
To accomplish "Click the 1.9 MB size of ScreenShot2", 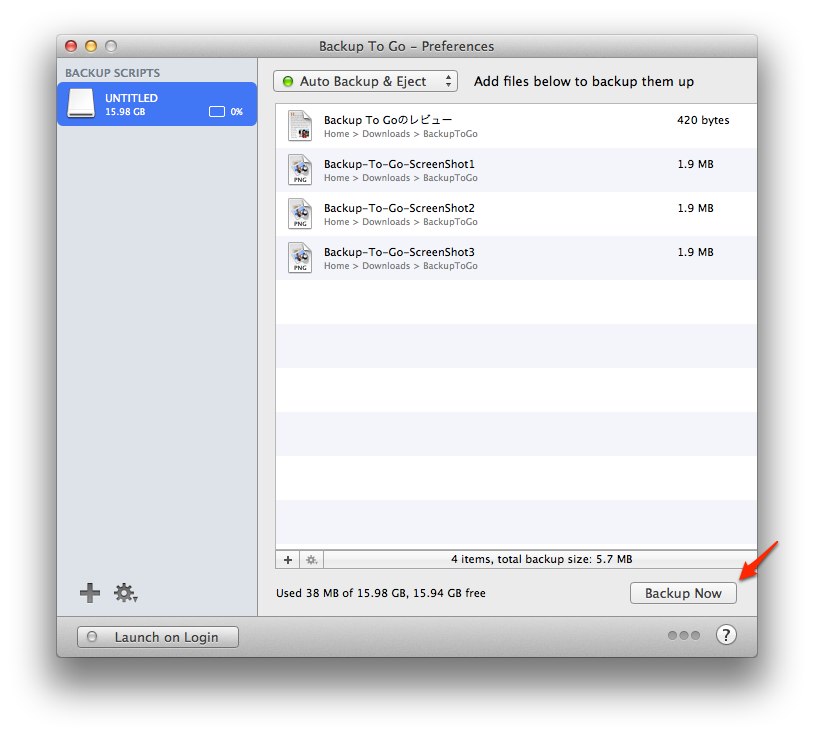I will point(695,208).
